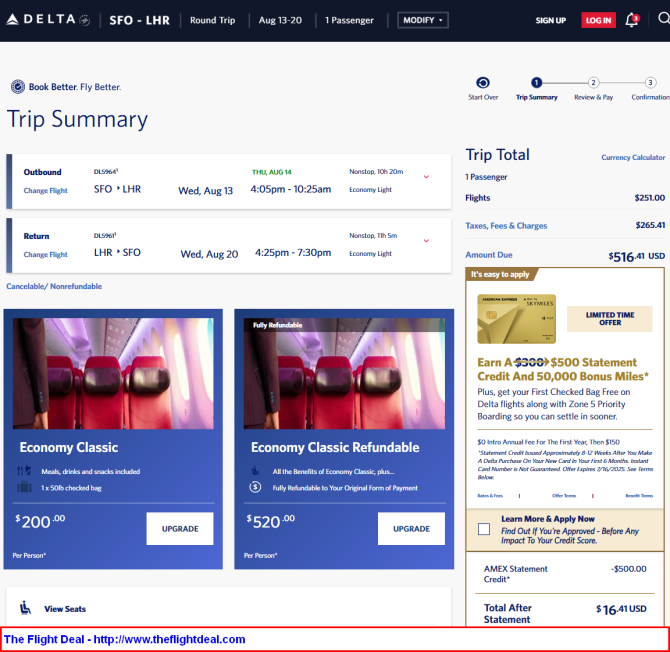Expand the Outbound flight details chevron
670x652 pixels.
(x=426, y=177)
